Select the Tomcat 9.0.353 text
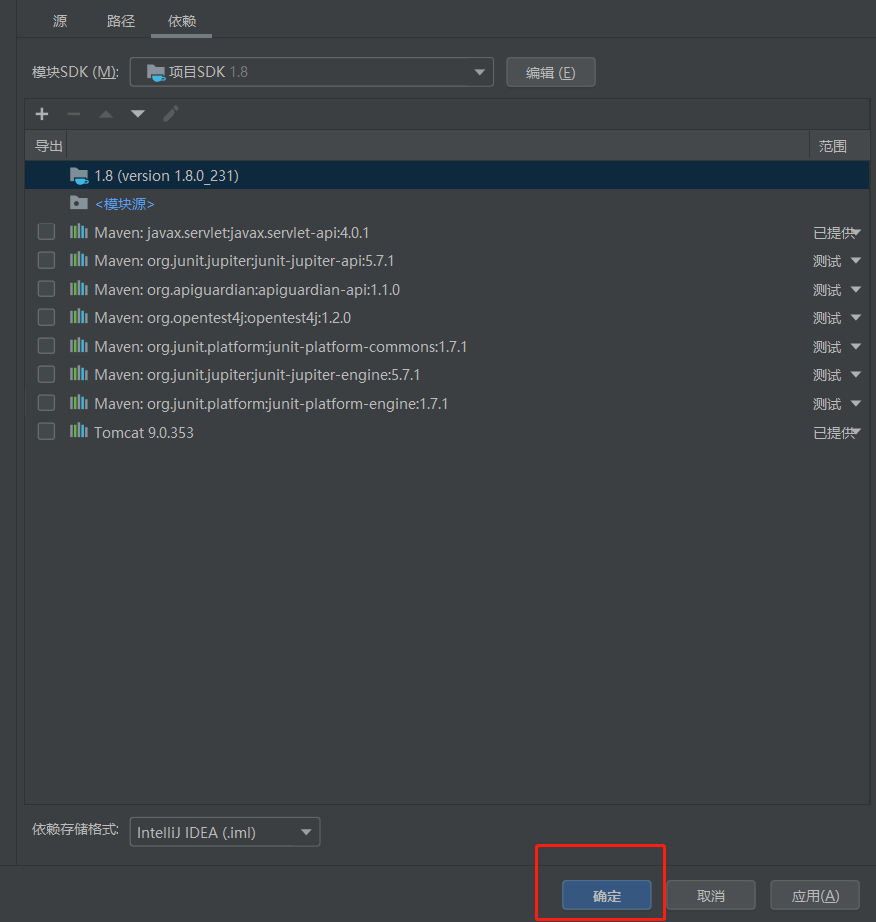The width and height of the screenshot is (876, 922). point(144,433)
